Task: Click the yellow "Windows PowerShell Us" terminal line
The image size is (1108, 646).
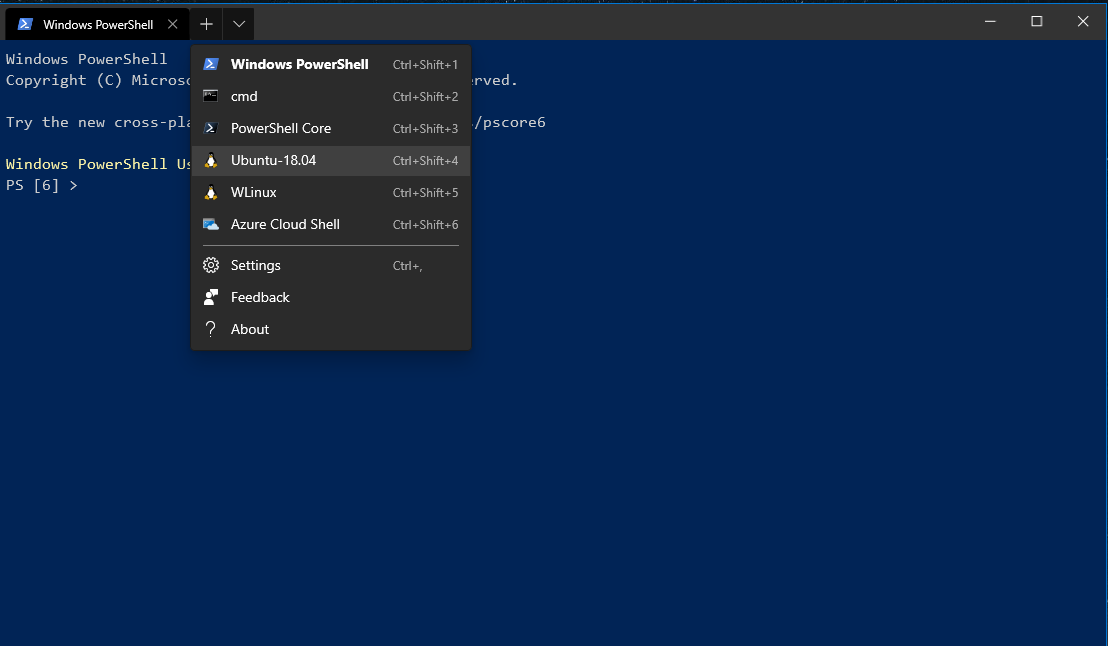Action: [x=98, y=164]
